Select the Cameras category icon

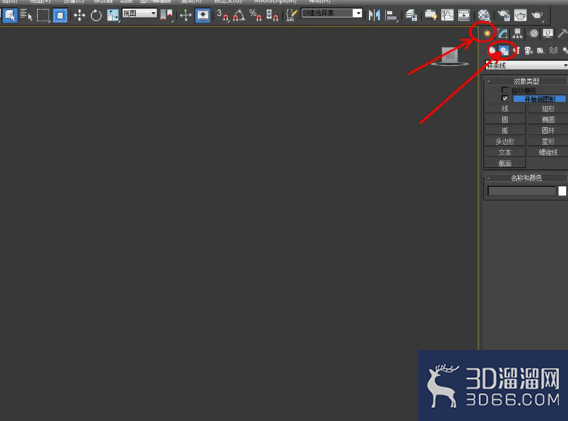(x=529, y=51)
